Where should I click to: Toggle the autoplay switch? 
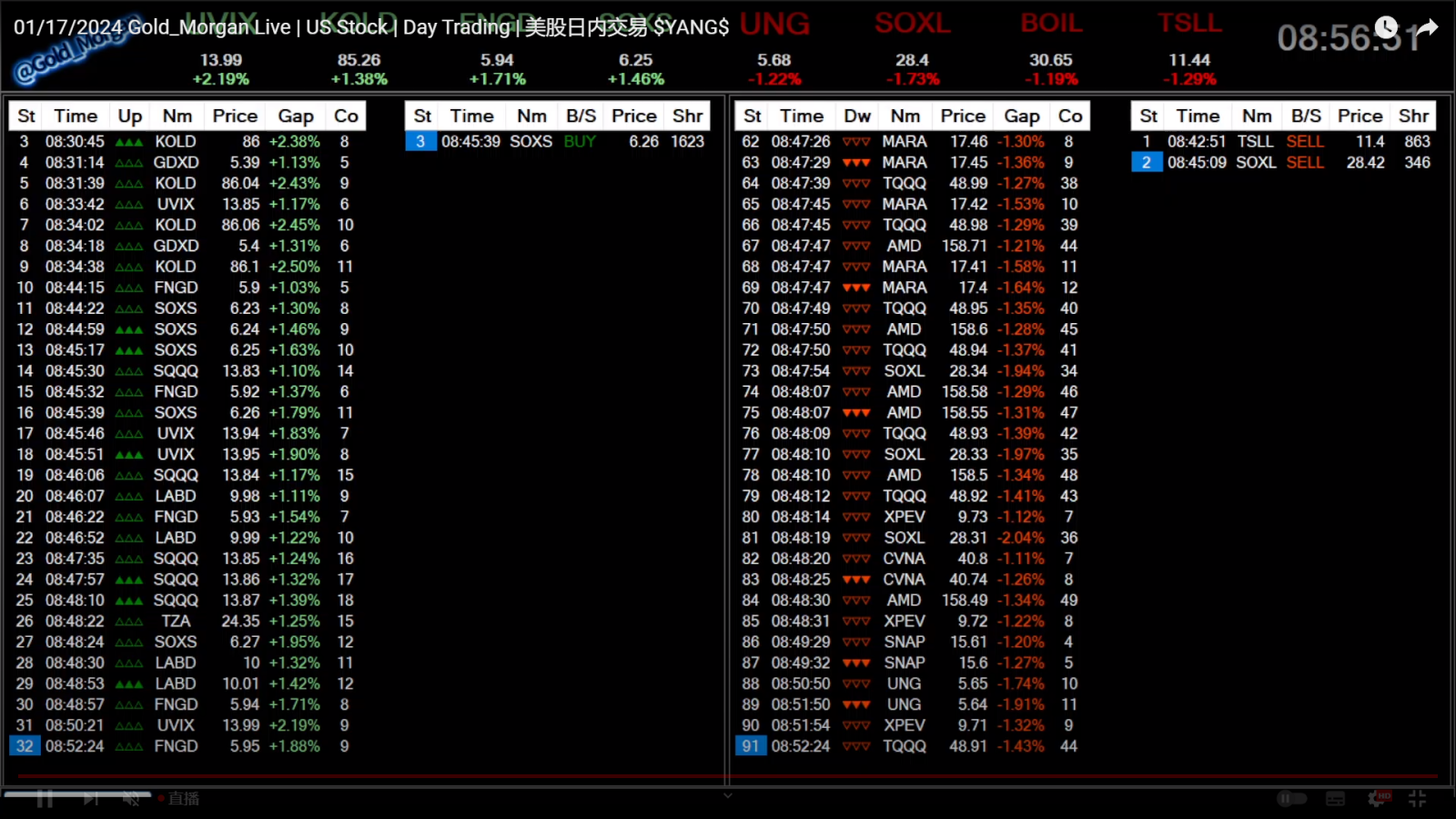pos(1292,799)
